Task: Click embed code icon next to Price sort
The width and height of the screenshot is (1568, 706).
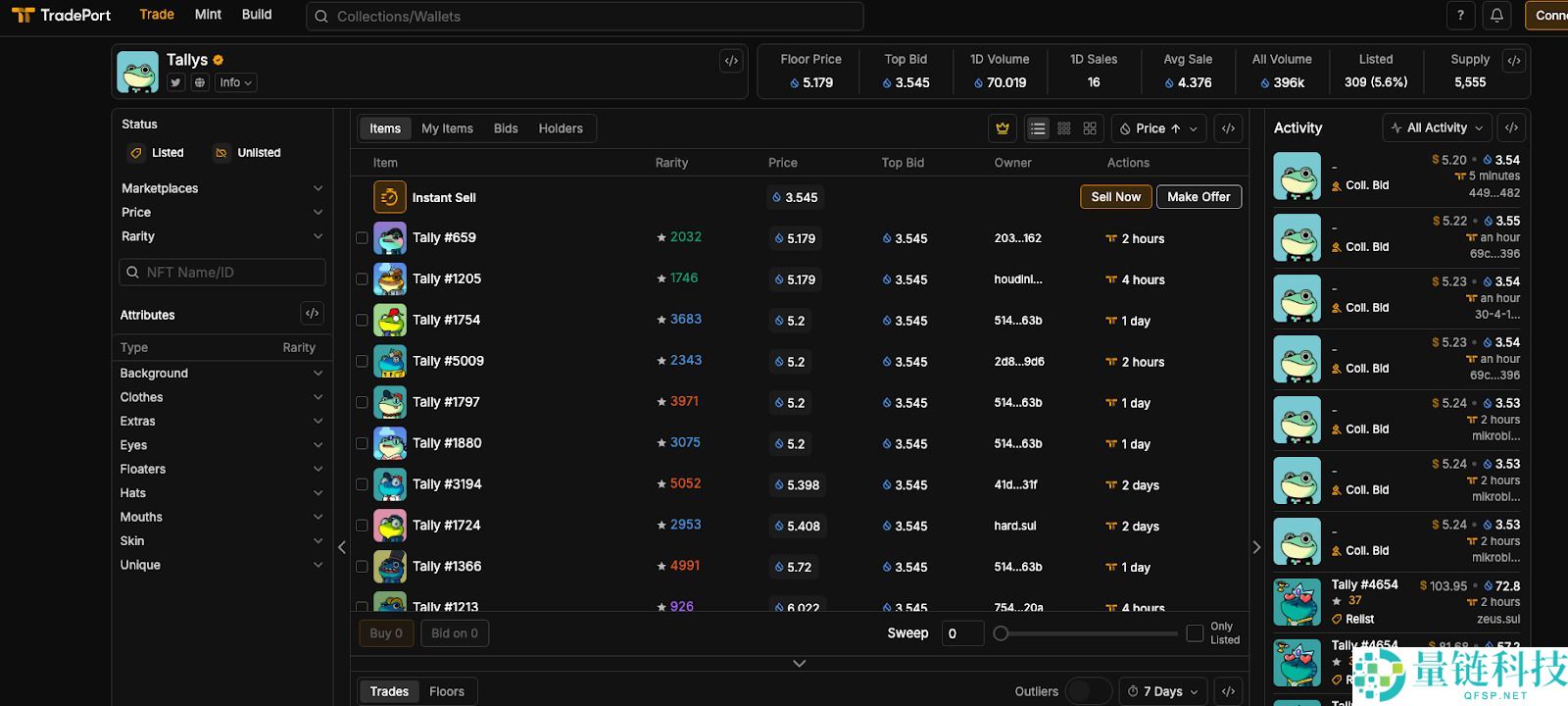Action: coord(1228,128)
